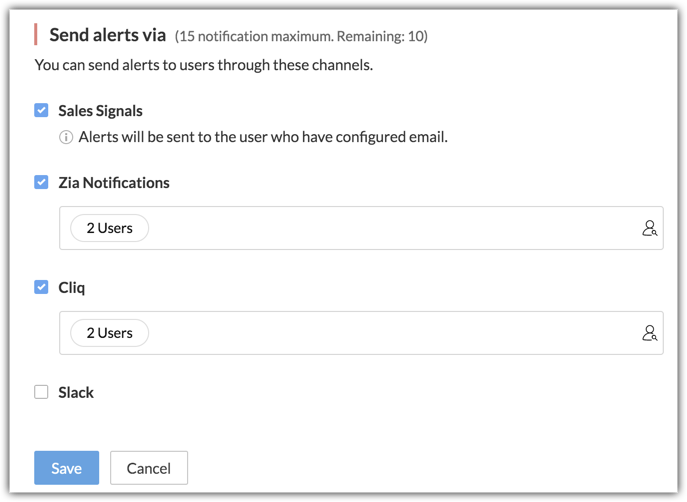Click the notification maximum remaining text
Image resolution: width=687 pixels, height=502 pixels.
point(301,36)
